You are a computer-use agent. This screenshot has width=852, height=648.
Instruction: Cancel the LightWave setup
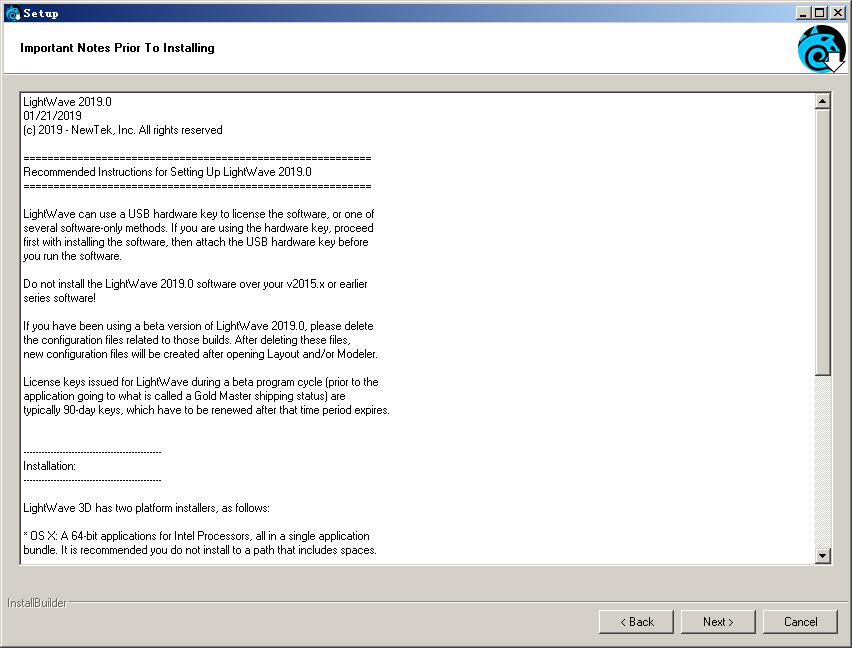(x=800, y=621)
